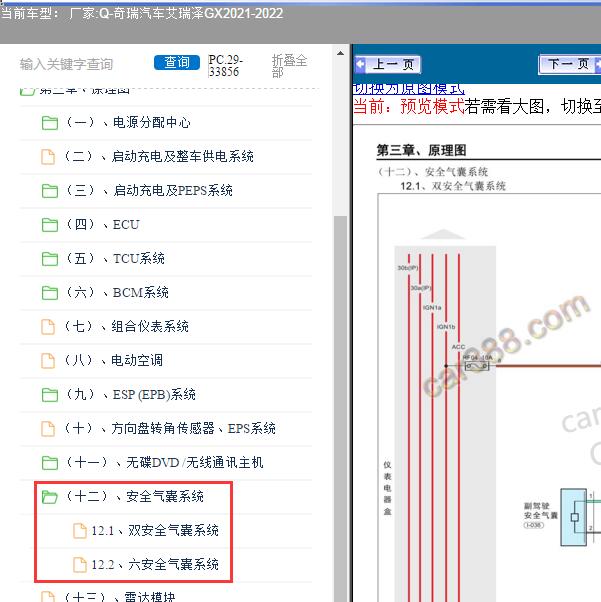Go to next page with 下一页
601x602 pixels.
coord(570,64)
